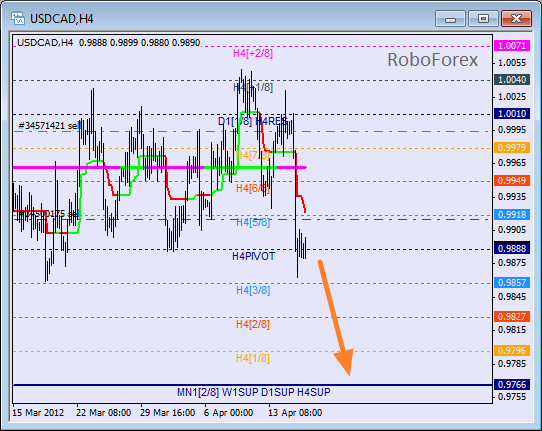Select the 0.9766 support price label
The image size is (542, 431).
(x=512, y=384)
